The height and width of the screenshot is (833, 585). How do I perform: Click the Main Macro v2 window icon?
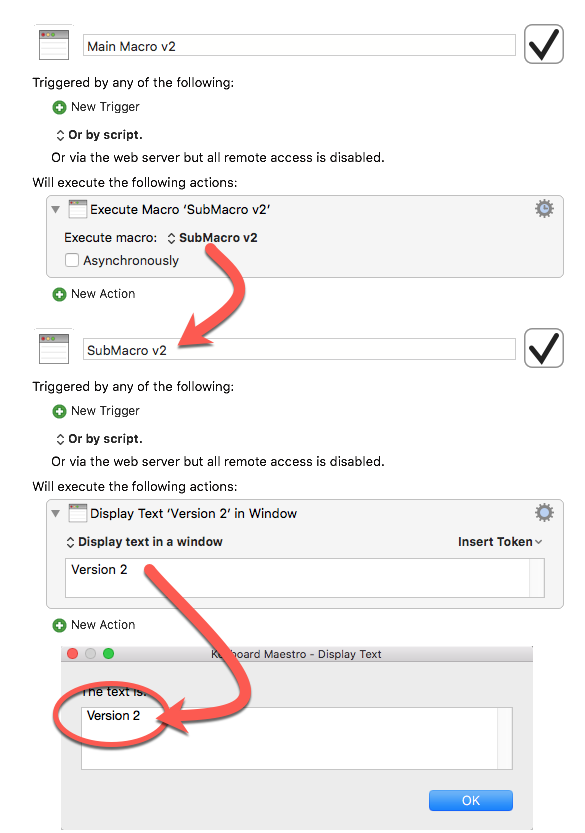pos(54,45)
